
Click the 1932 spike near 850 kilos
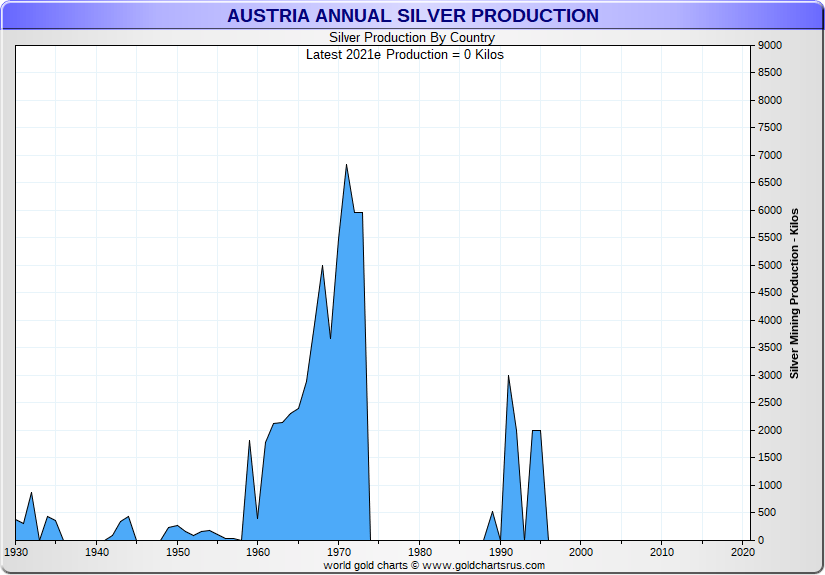pyautogui.click(x=32, y=493)
